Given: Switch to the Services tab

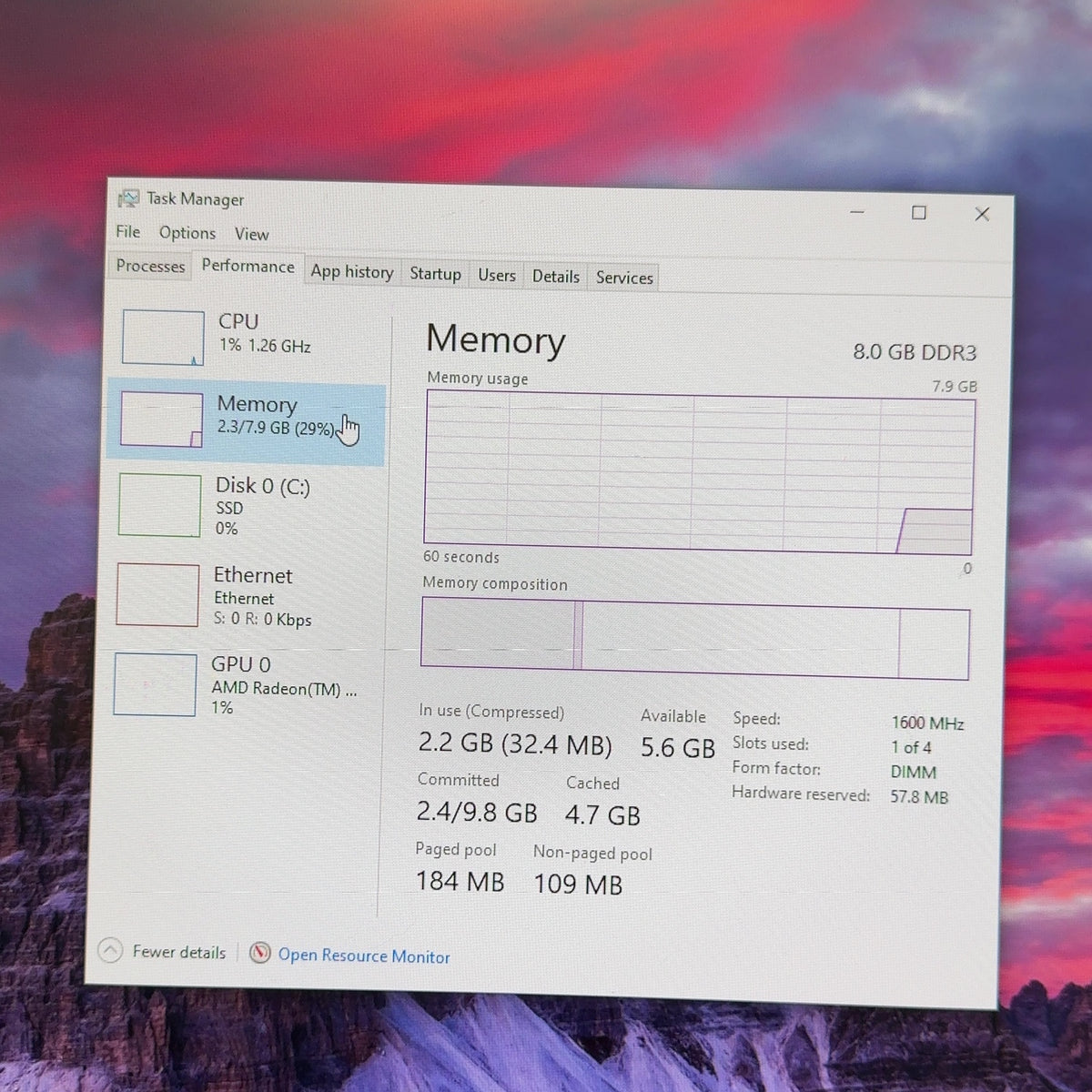Looking at the screenshot, I should 624,278.
